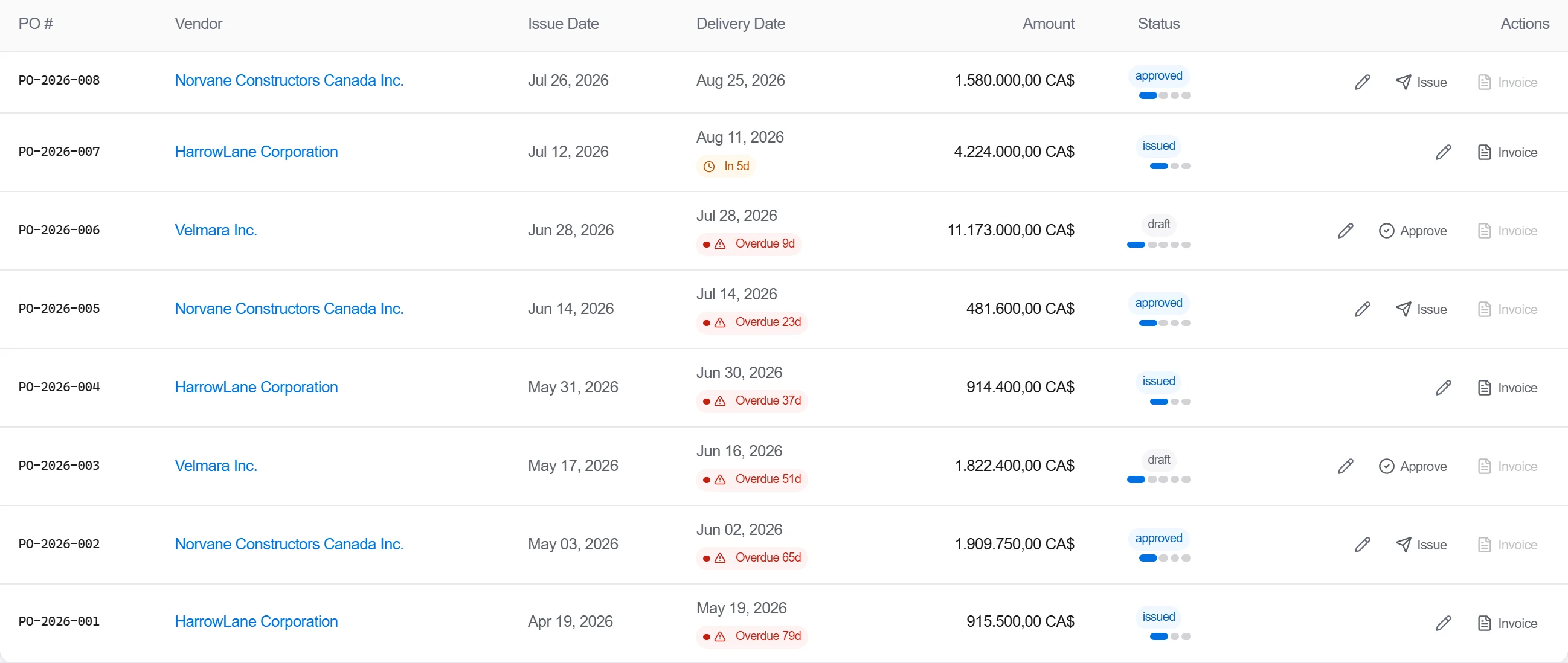
Task: Open Norvane Constructors link on PO-2026-002
Action: pyautogui.click(x=289, y=544)
